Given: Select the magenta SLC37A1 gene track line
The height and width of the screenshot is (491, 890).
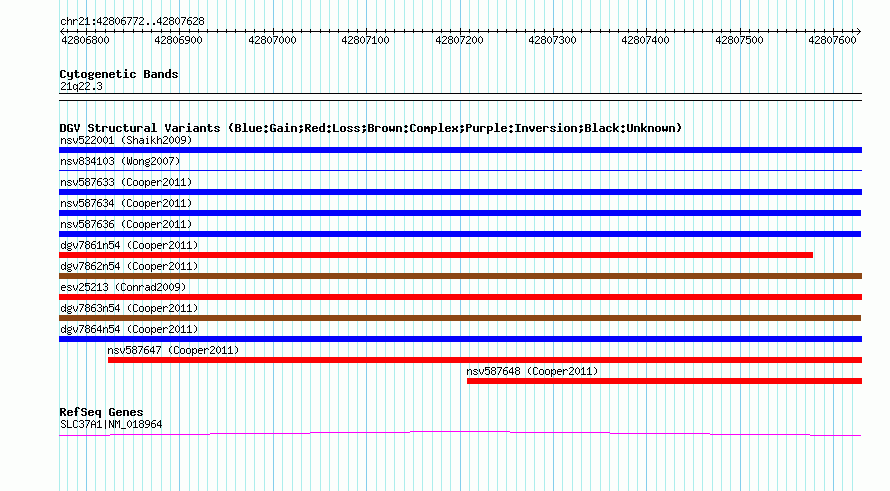Looking at the screenshot, I should click(460, 434).
